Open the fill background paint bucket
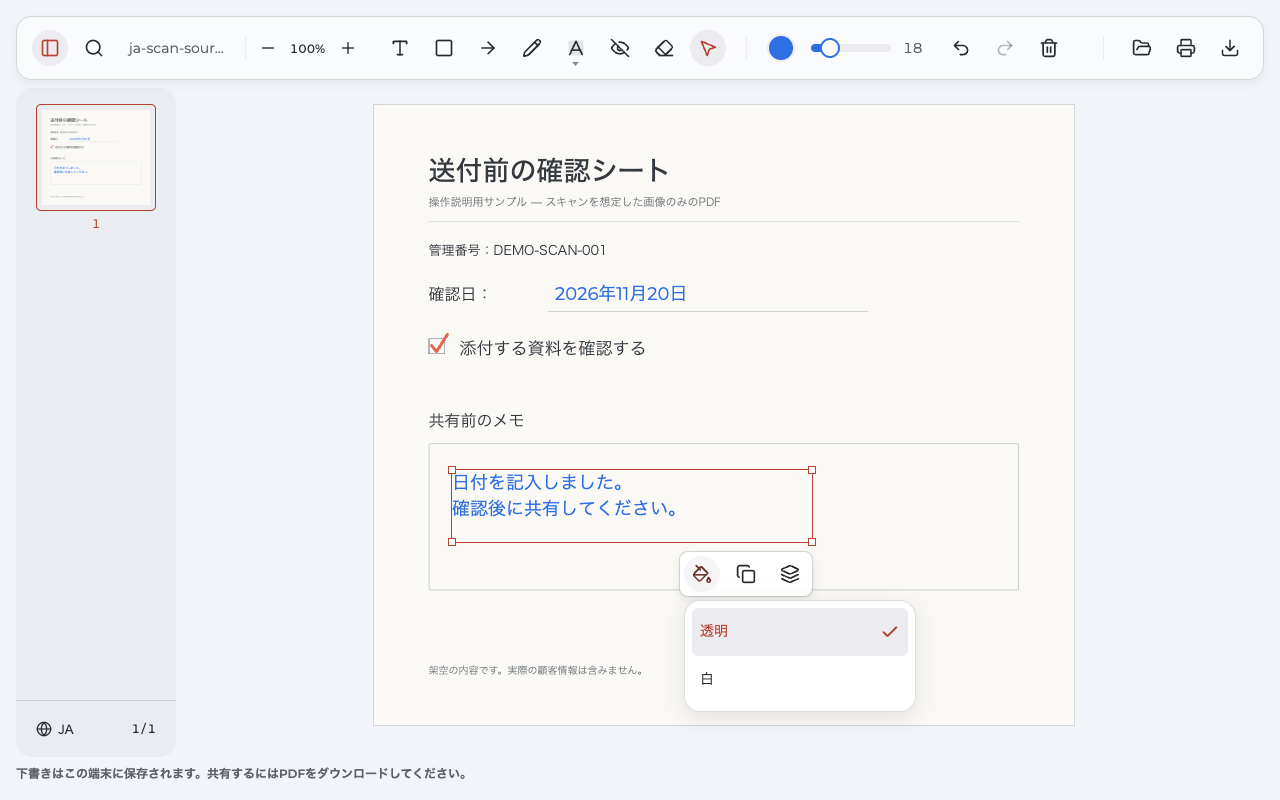 [702, 574]
